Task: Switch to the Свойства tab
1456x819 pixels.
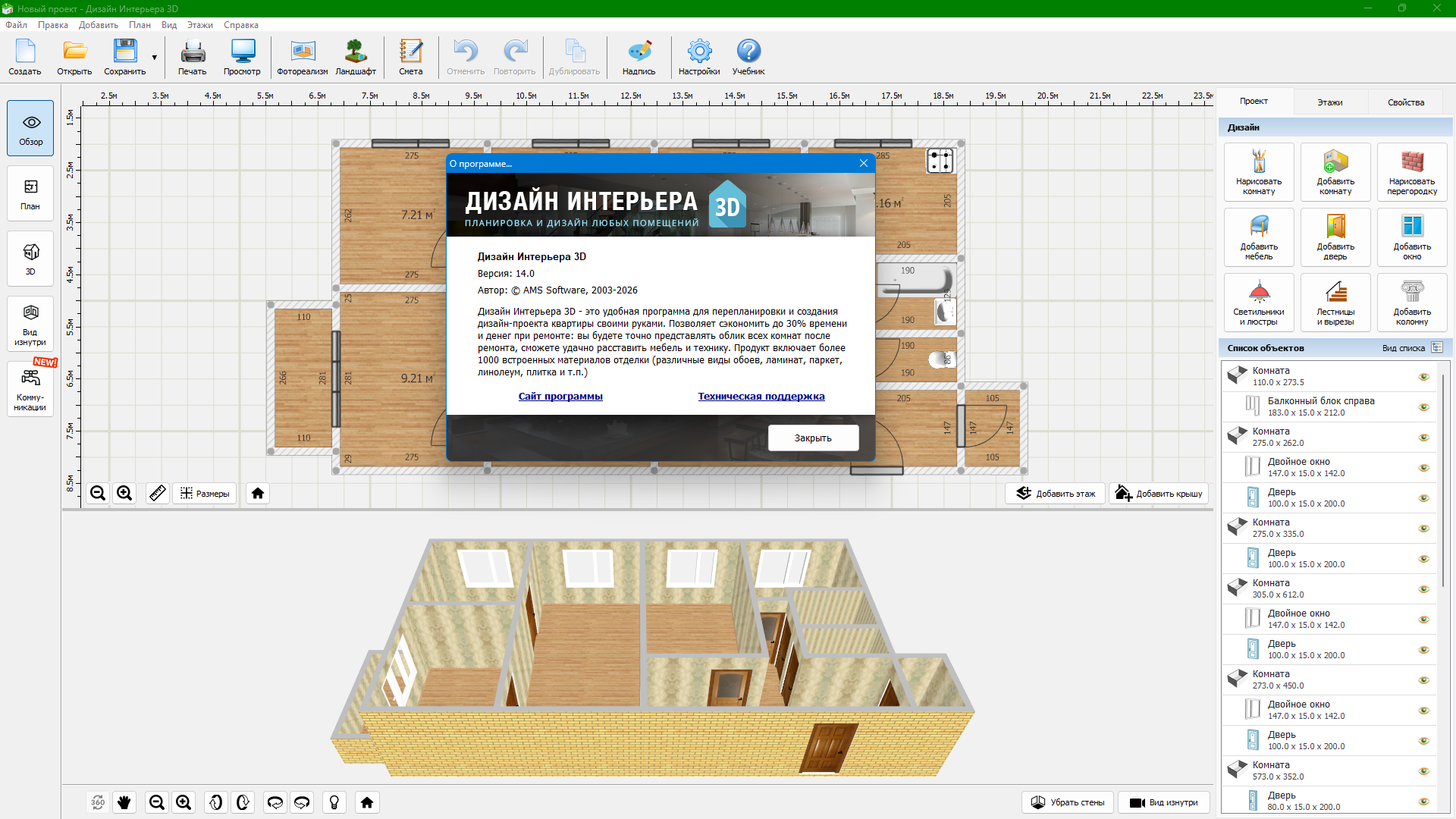Action: 1405,102
